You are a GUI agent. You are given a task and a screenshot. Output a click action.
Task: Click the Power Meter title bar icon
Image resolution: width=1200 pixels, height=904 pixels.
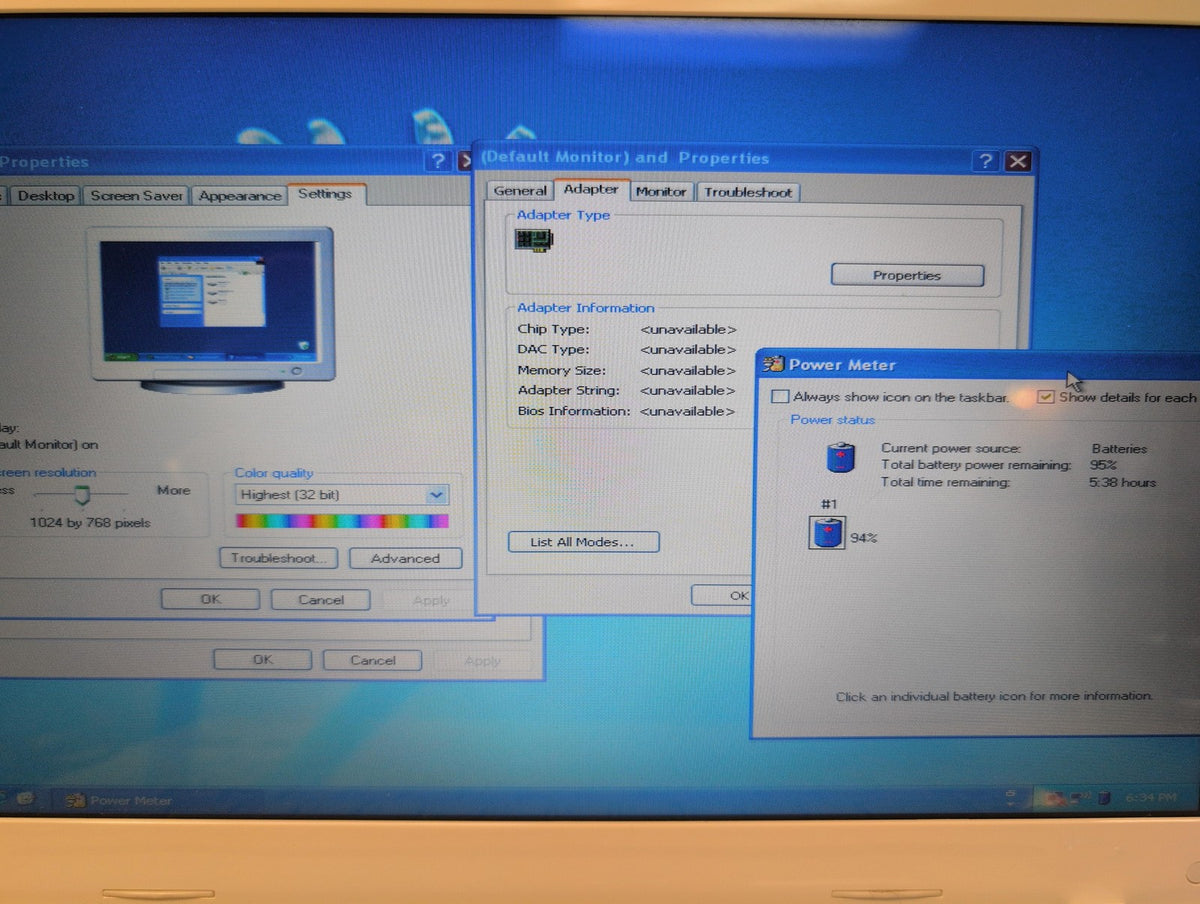coord(772,365)
